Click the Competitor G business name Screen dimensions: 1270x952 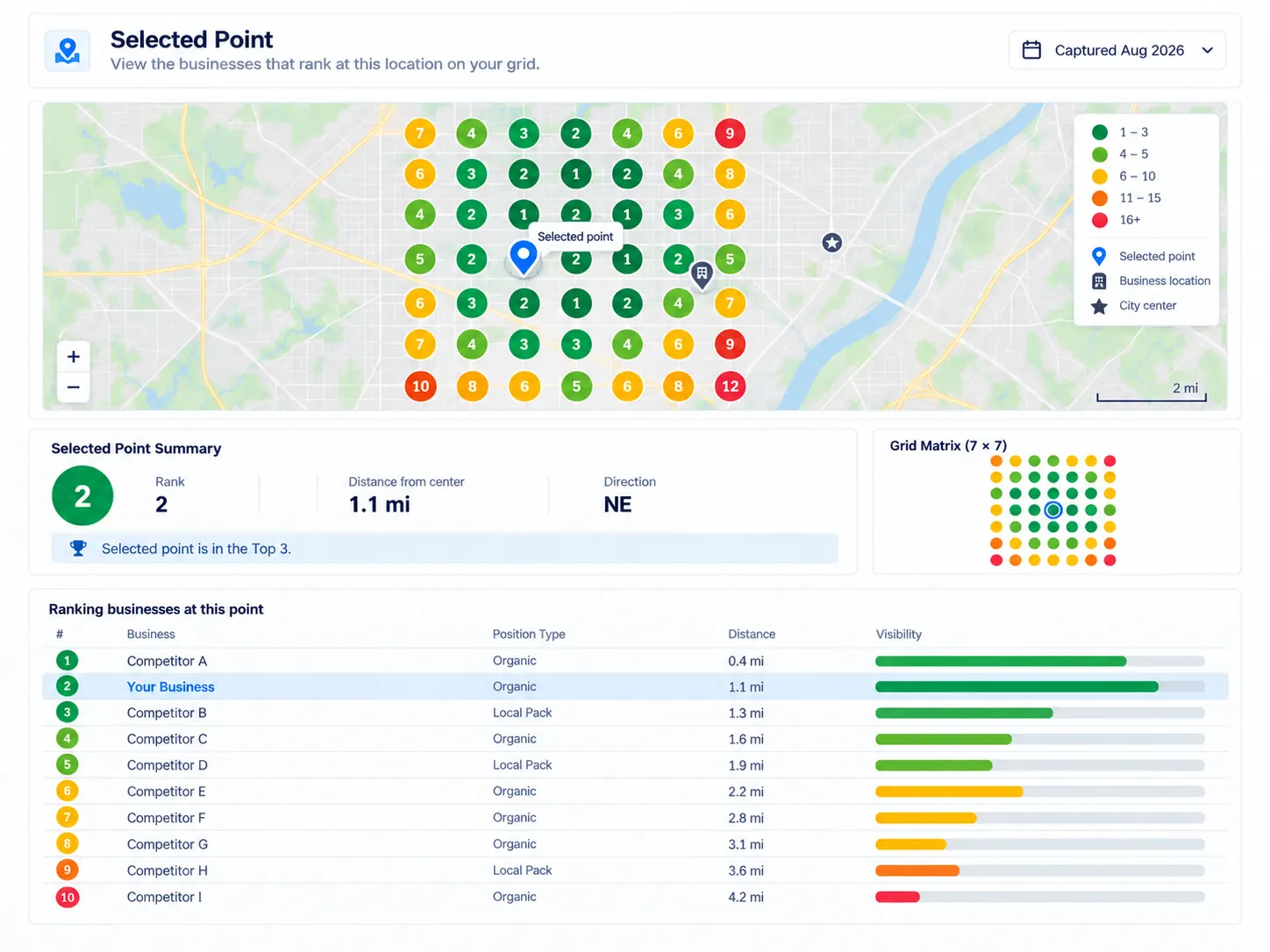(168, 844)
